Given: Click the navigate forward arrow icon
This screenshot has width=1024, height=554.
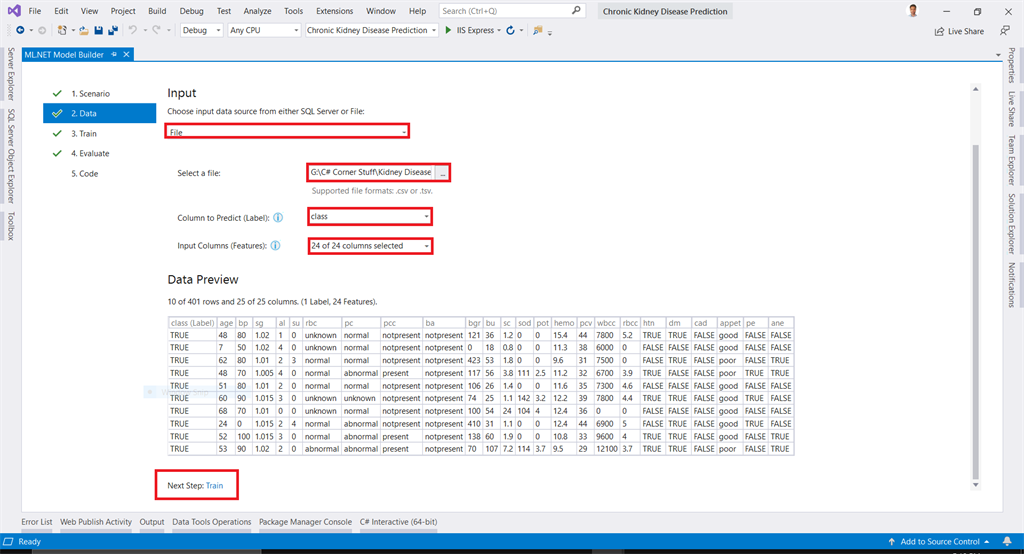Looking at the screenshot, I should [x=42, y=30].
